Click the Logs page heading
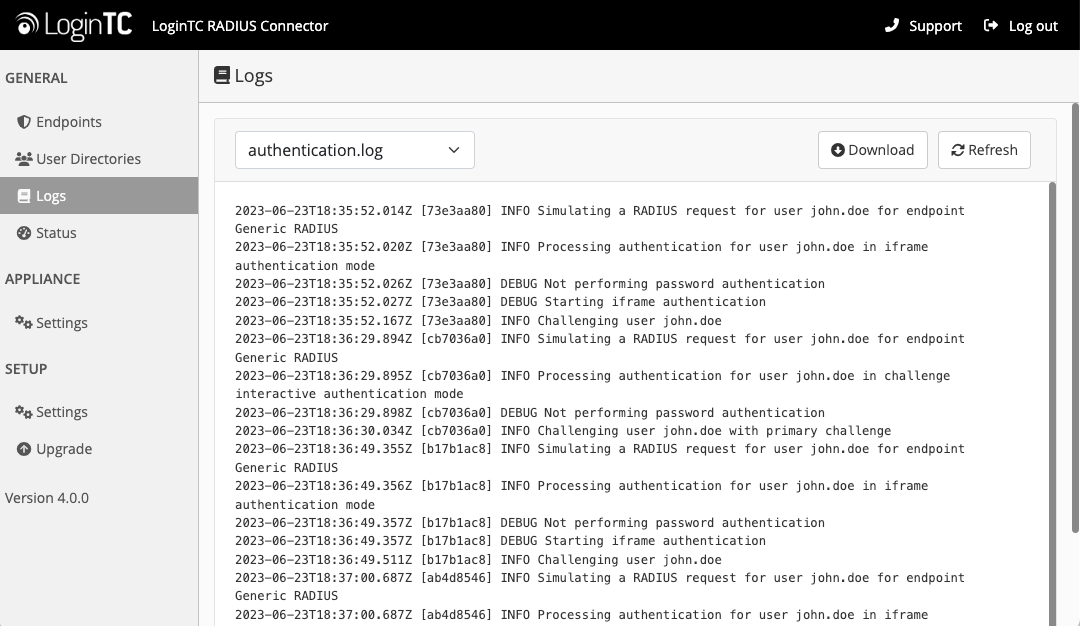Viewport: 1080px width, 626px height. point(253,75)
